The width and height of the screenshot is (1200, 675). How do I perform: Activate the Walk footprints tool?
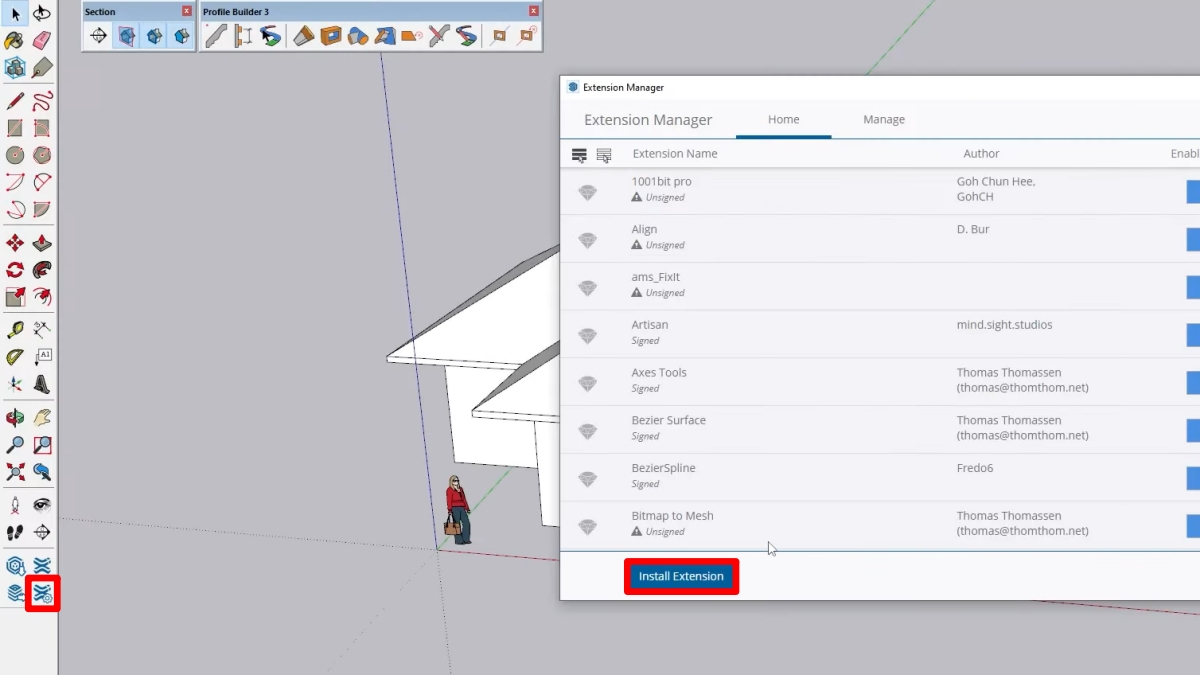pyautogui.click(x=15, y=532)
